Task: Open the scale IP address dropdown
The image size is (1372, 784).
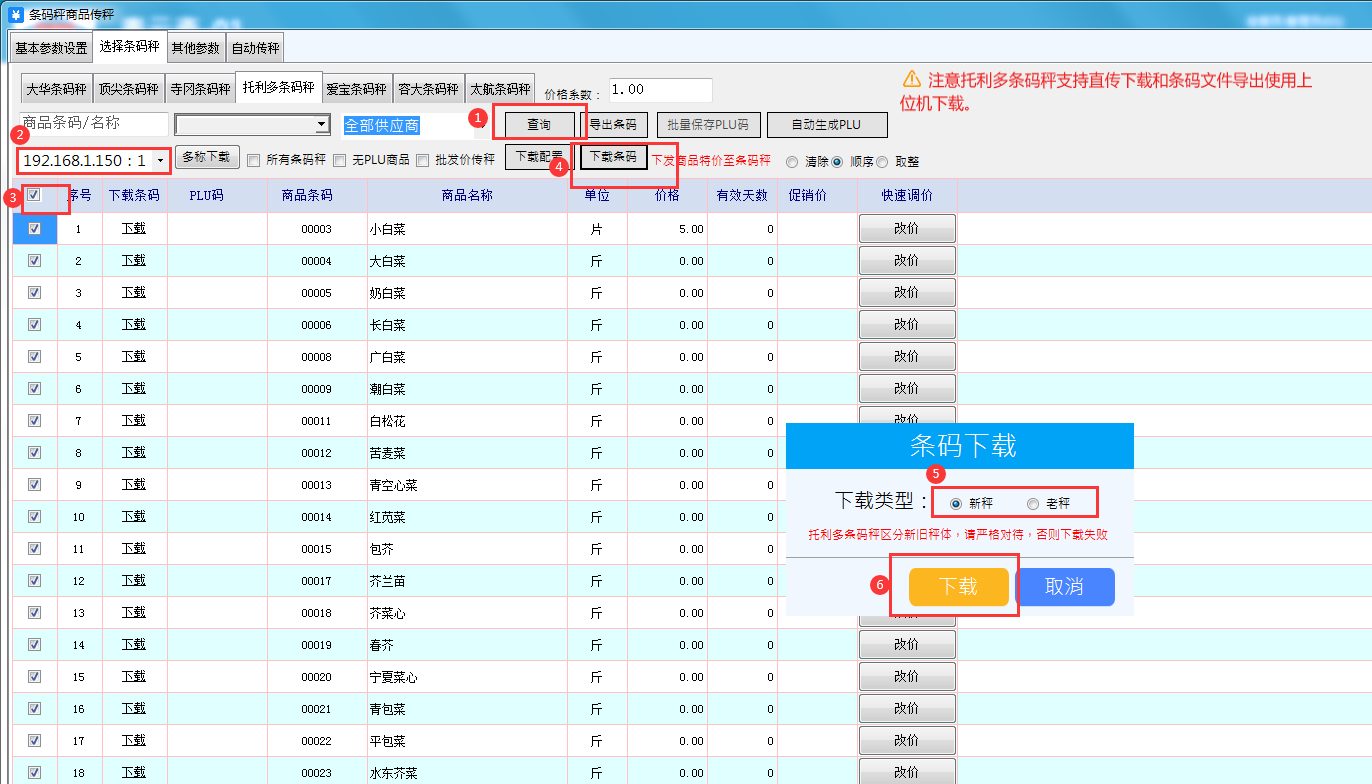Action: [160, 161]
